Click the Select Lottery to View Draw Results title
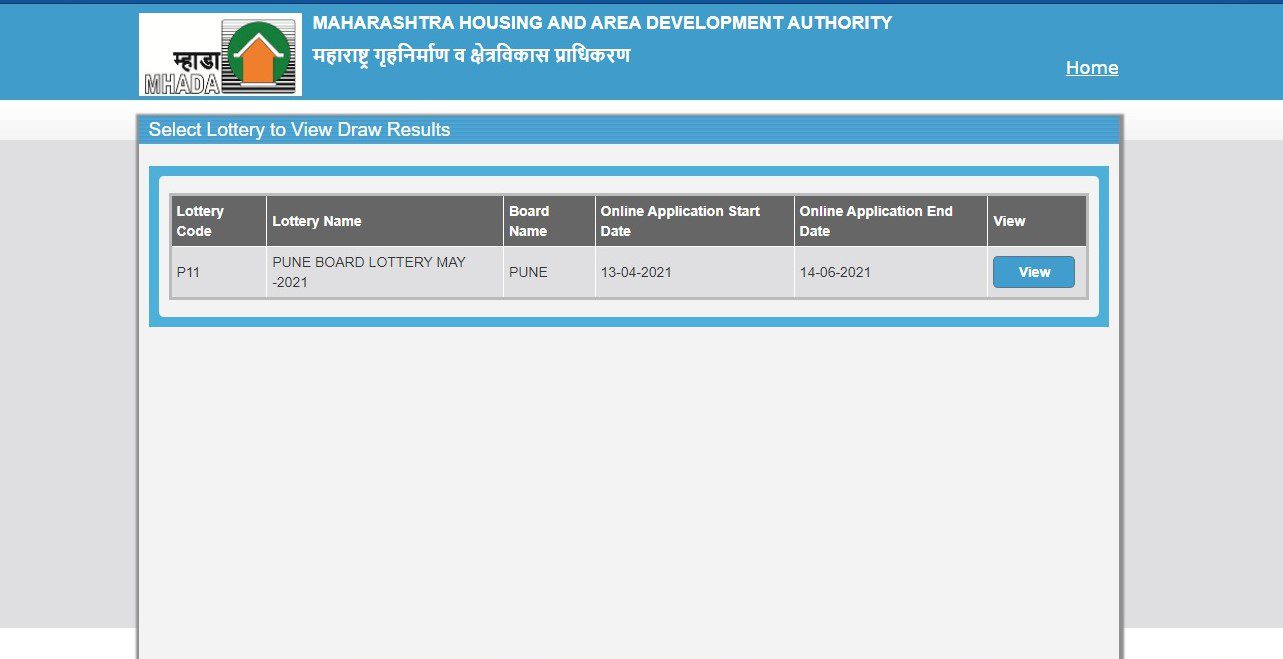 point(300,129)
